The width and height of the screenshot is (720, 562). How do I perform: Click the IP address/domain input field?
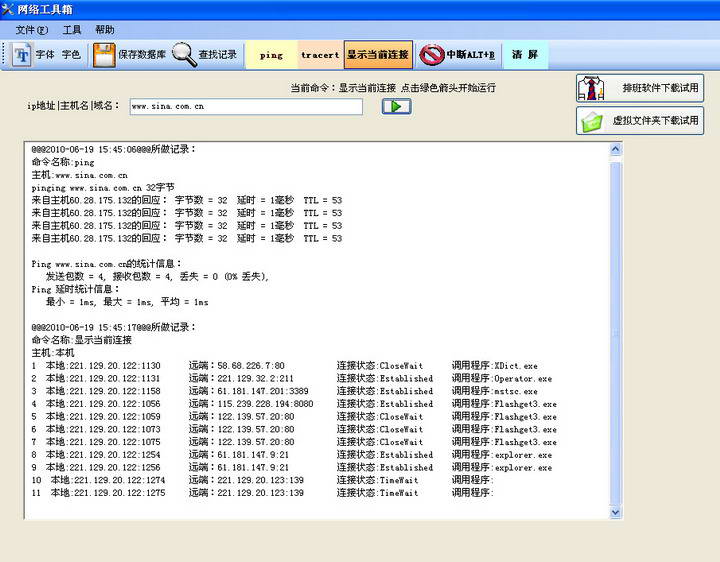click(x=245, y=106)
